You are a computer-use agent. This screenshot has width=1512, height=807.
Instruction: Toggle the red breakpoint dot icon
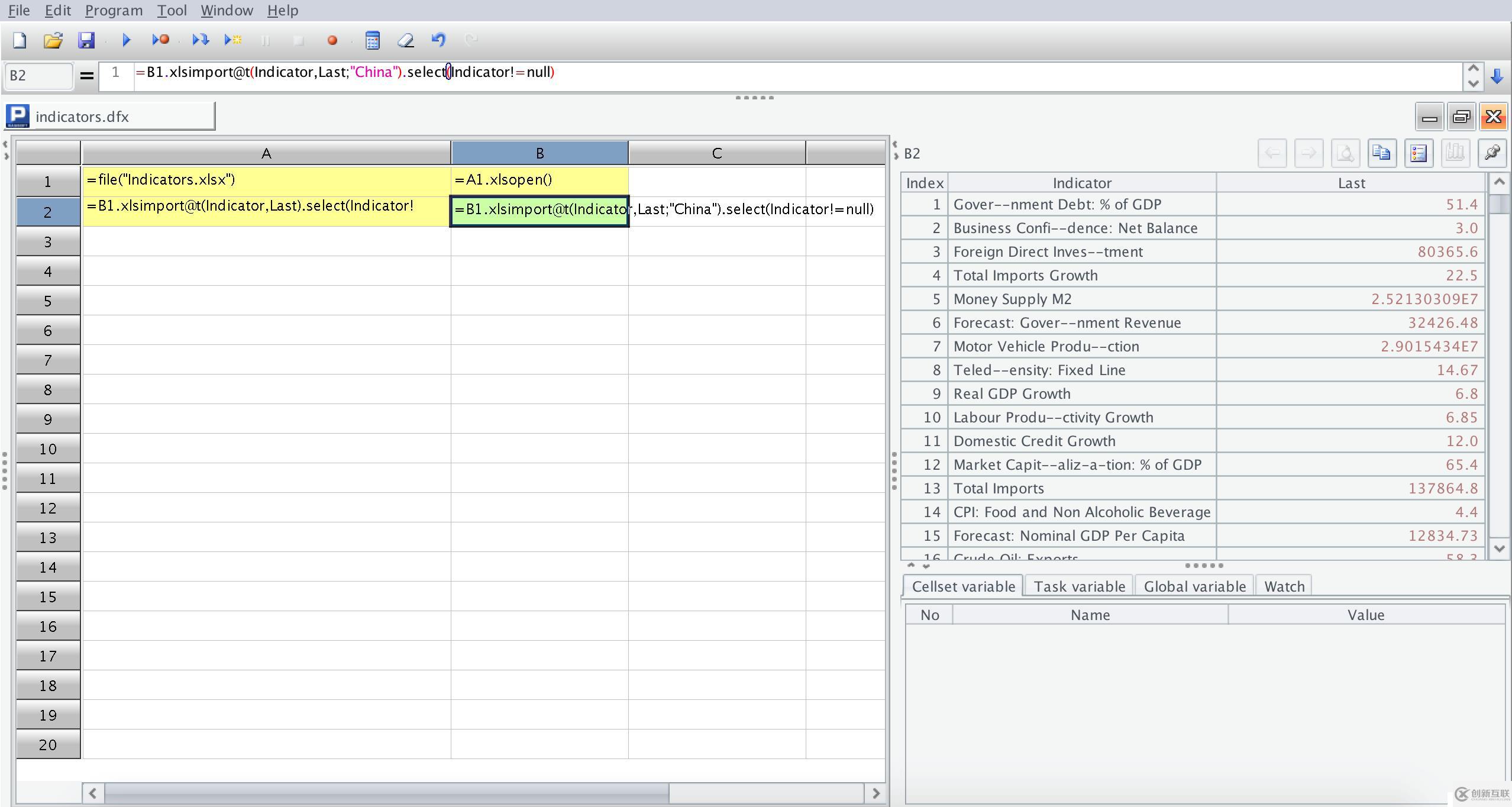[332, 40]
